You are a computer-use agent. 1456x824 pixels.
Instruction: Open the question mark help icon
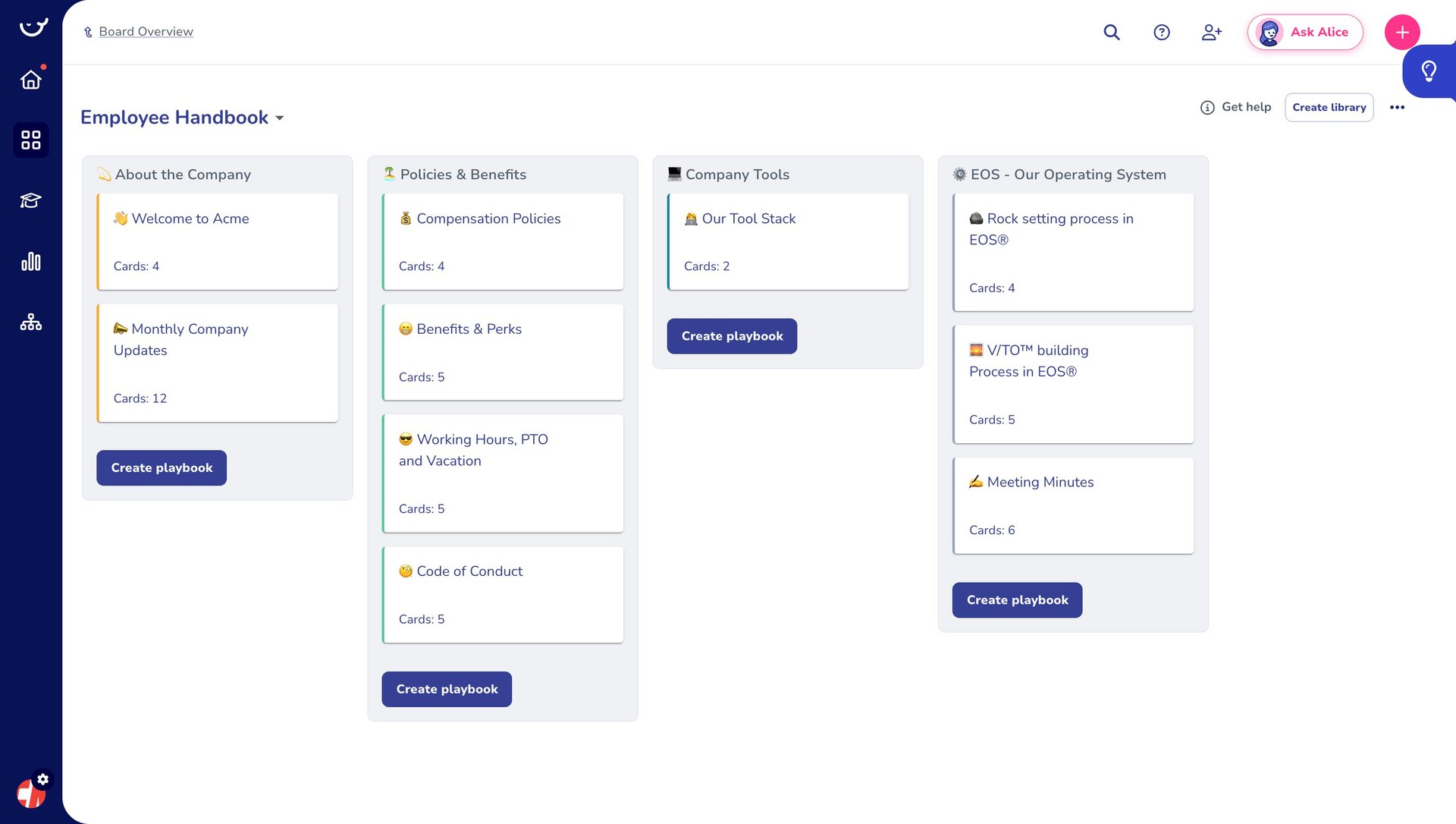(1161, 32)
